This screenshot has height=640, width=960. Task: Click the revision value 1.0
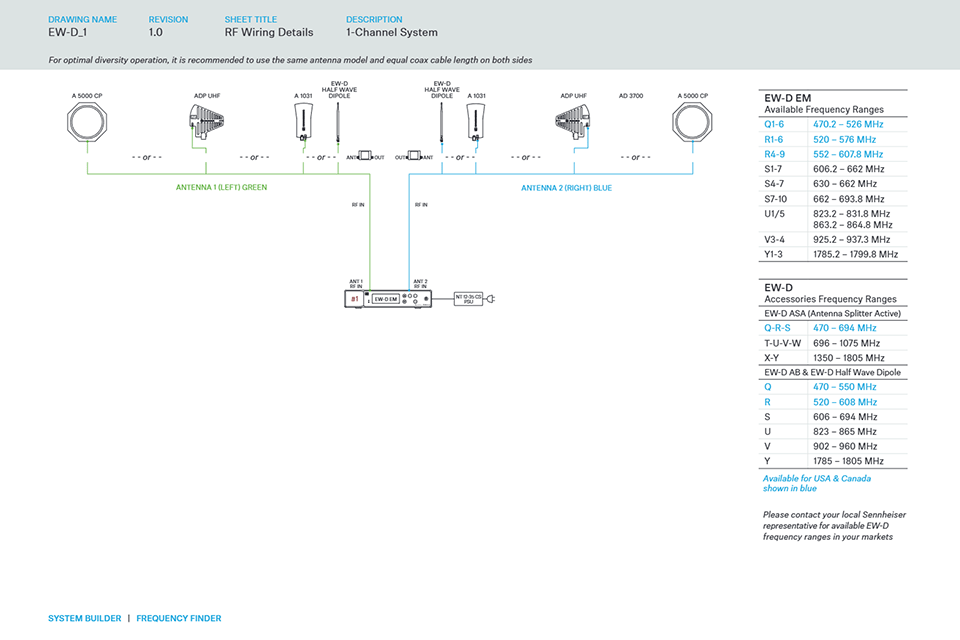156,32
